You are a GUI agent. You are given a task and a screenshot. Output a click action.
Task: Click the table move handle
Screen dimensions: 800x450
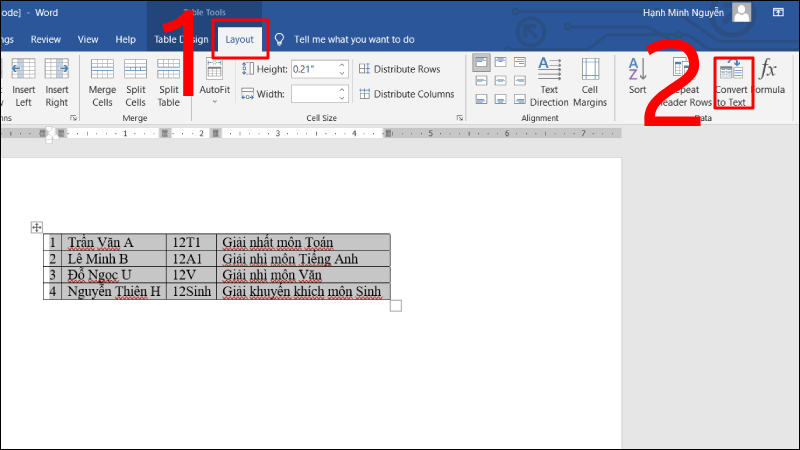37,227
